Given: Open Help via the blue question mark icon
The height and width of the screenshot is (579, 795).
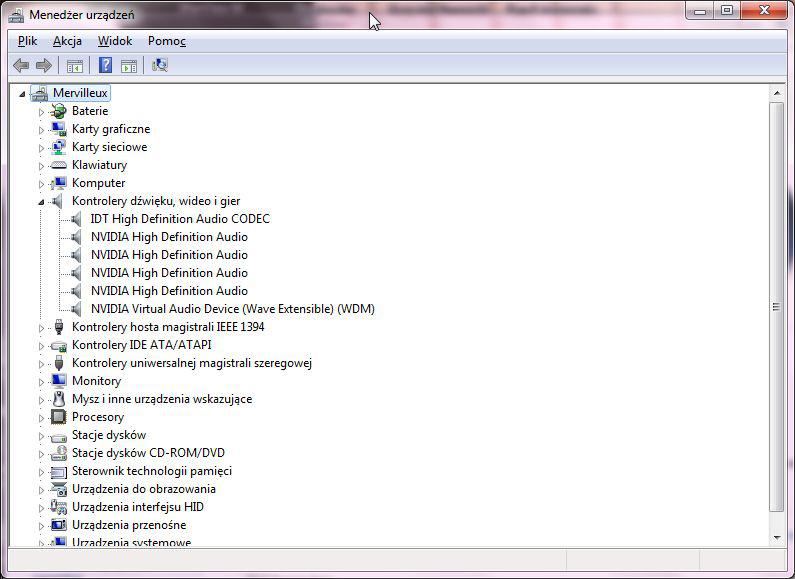Looking at the screenshot, I should 105,65.
